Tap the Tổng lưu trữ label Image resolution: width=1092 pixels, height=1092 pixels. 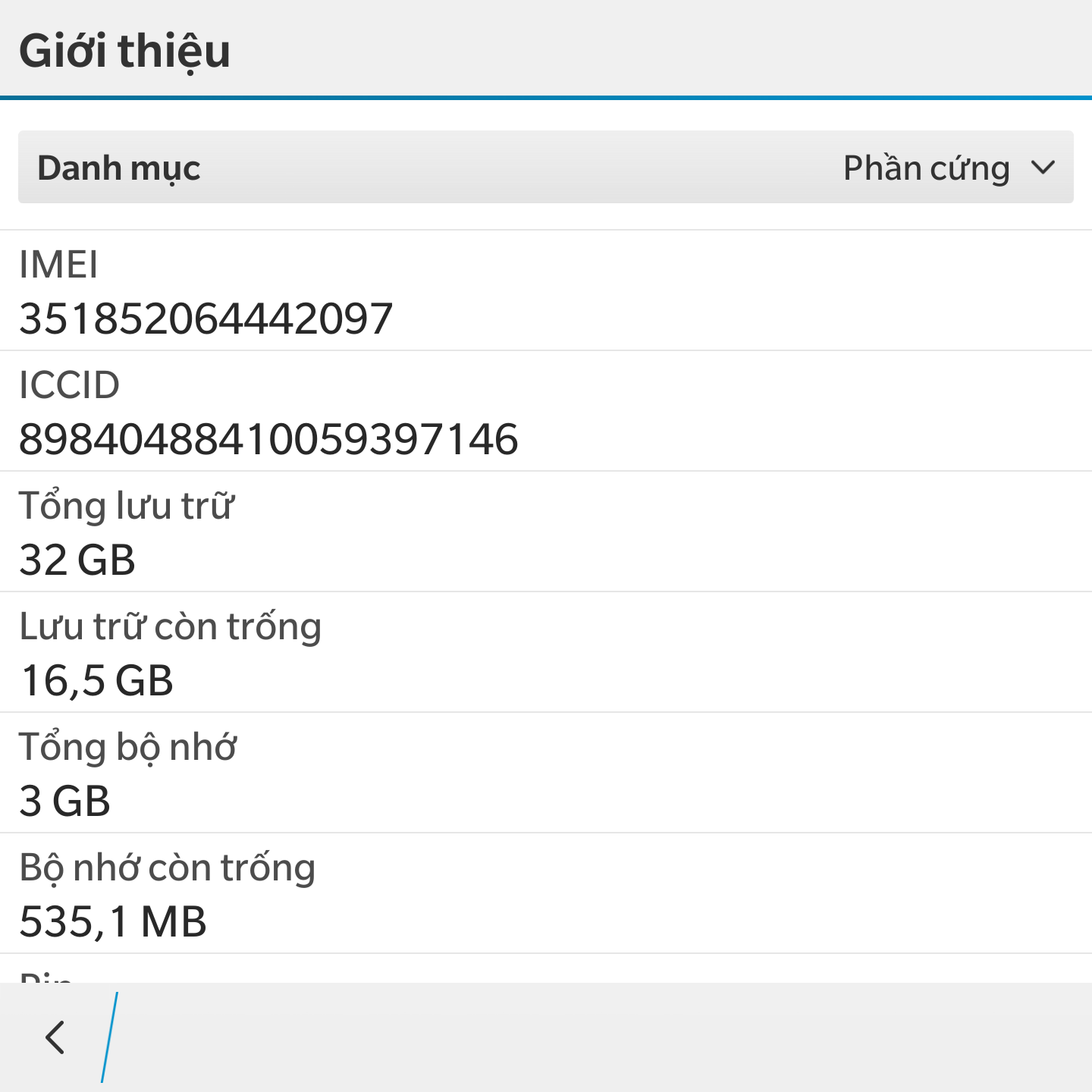coord(127,506)
